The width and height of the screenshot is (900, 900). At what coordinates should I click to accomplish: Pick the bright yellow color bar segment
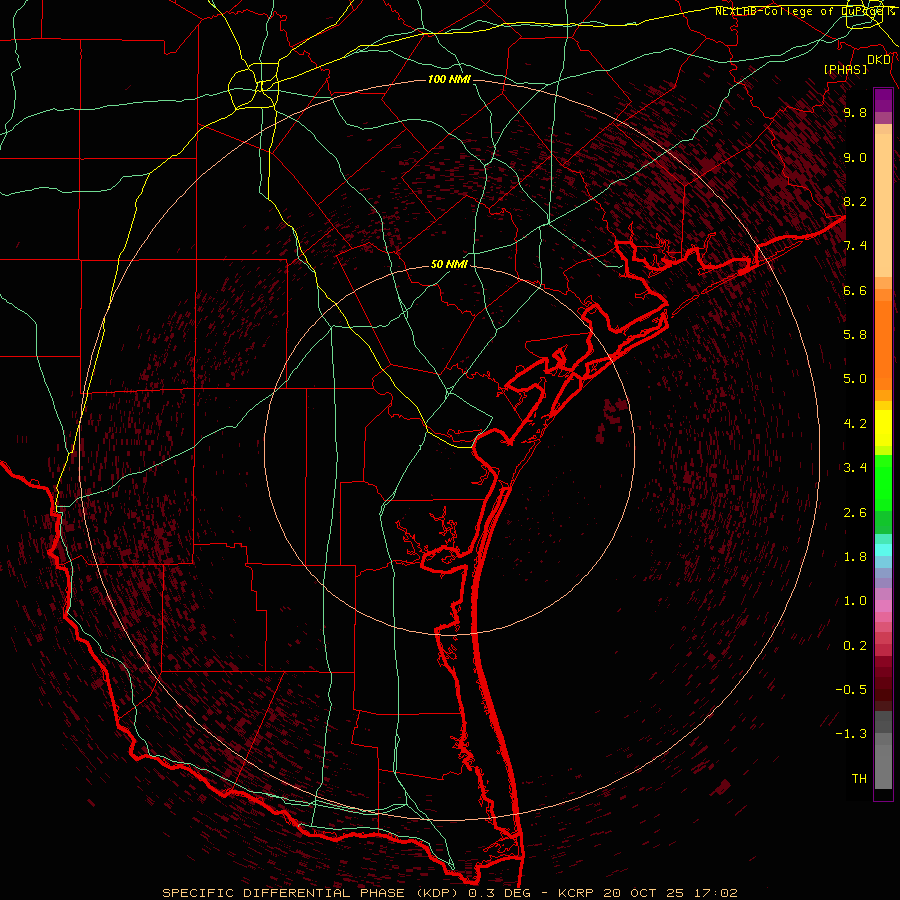(883, 428)
